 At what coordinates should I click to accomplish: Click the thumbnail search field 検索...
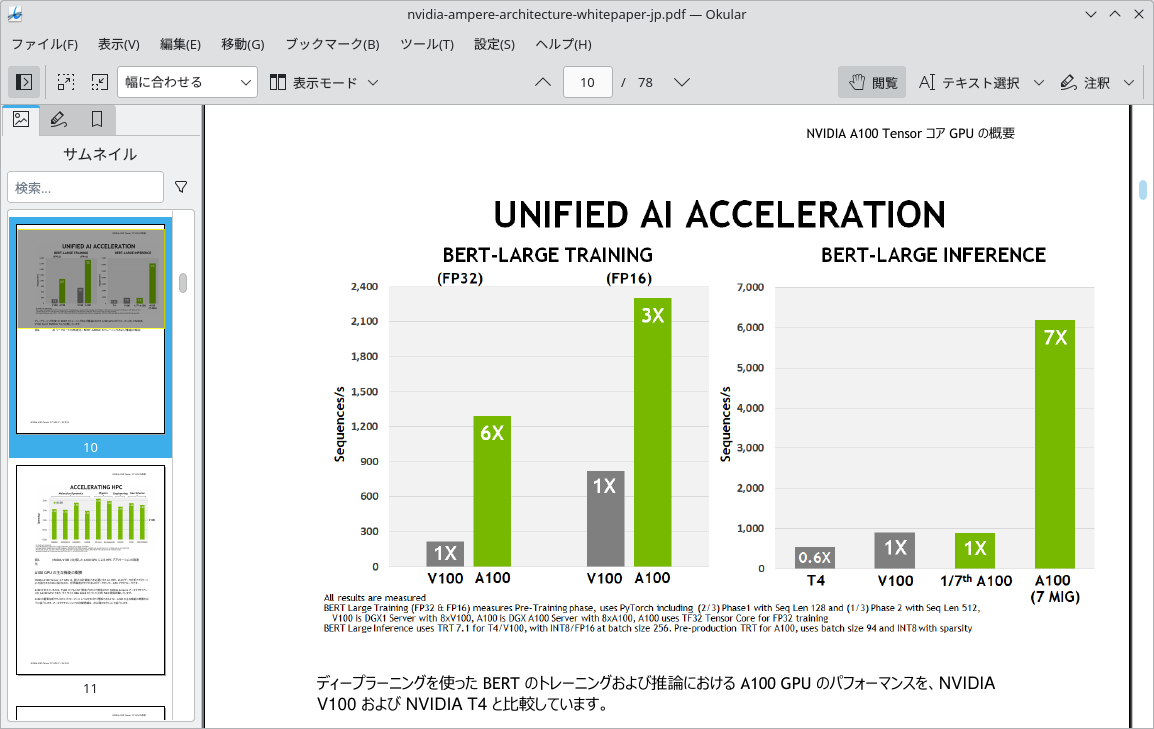point(85,188)
